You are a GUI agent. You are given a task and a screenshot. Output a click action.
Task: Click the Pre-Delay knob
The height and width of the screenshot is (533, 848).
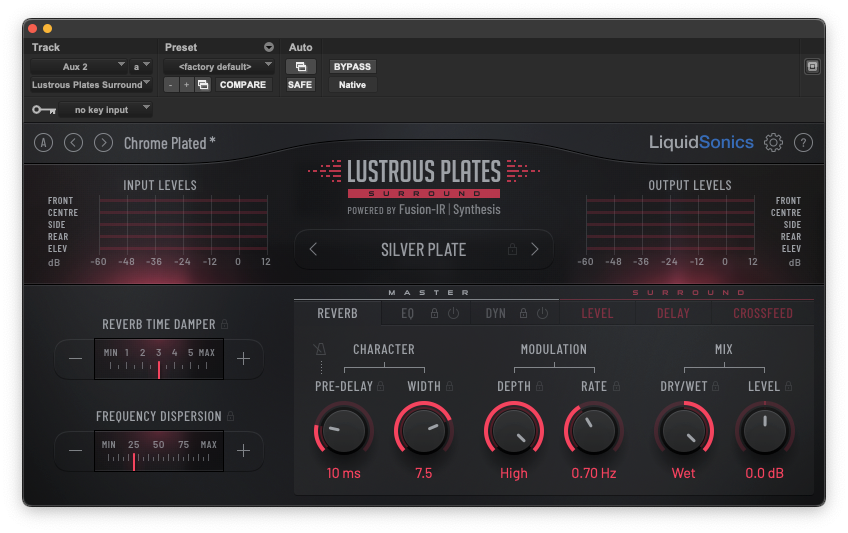tap(343, 430)
